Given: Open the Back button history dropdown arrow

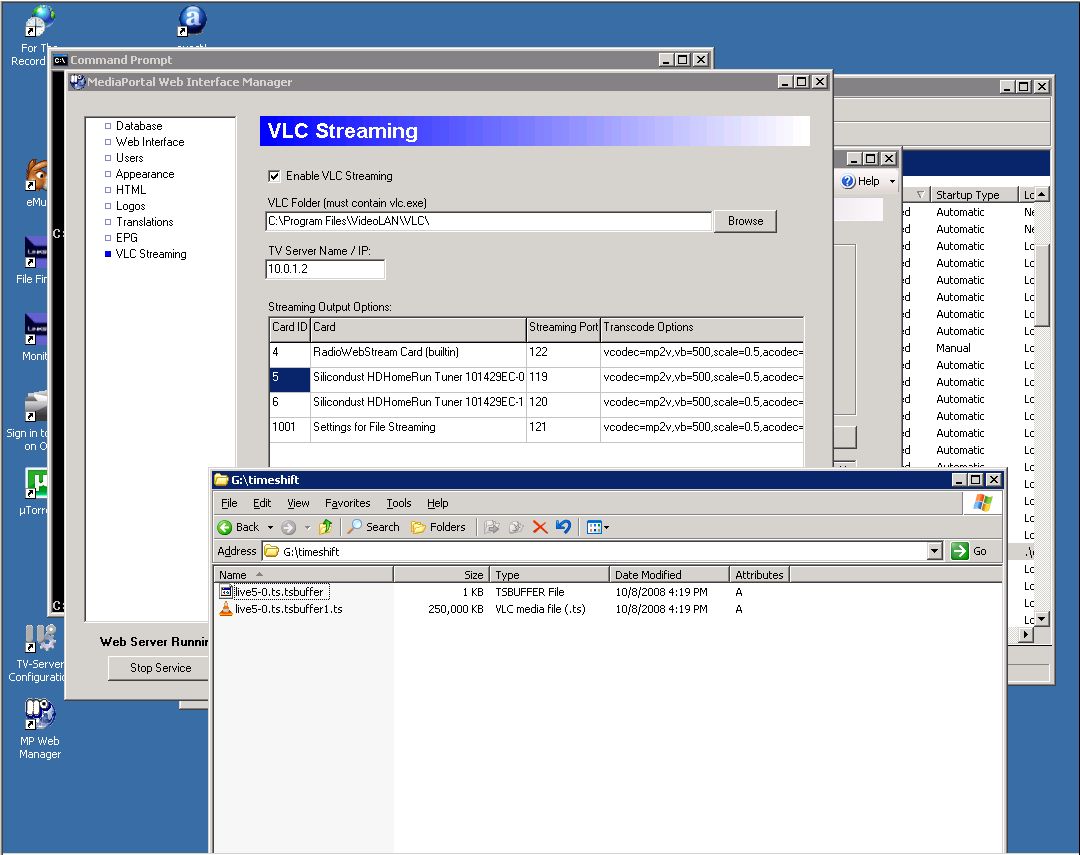Looking at the screenshot, I should [270, 528].
